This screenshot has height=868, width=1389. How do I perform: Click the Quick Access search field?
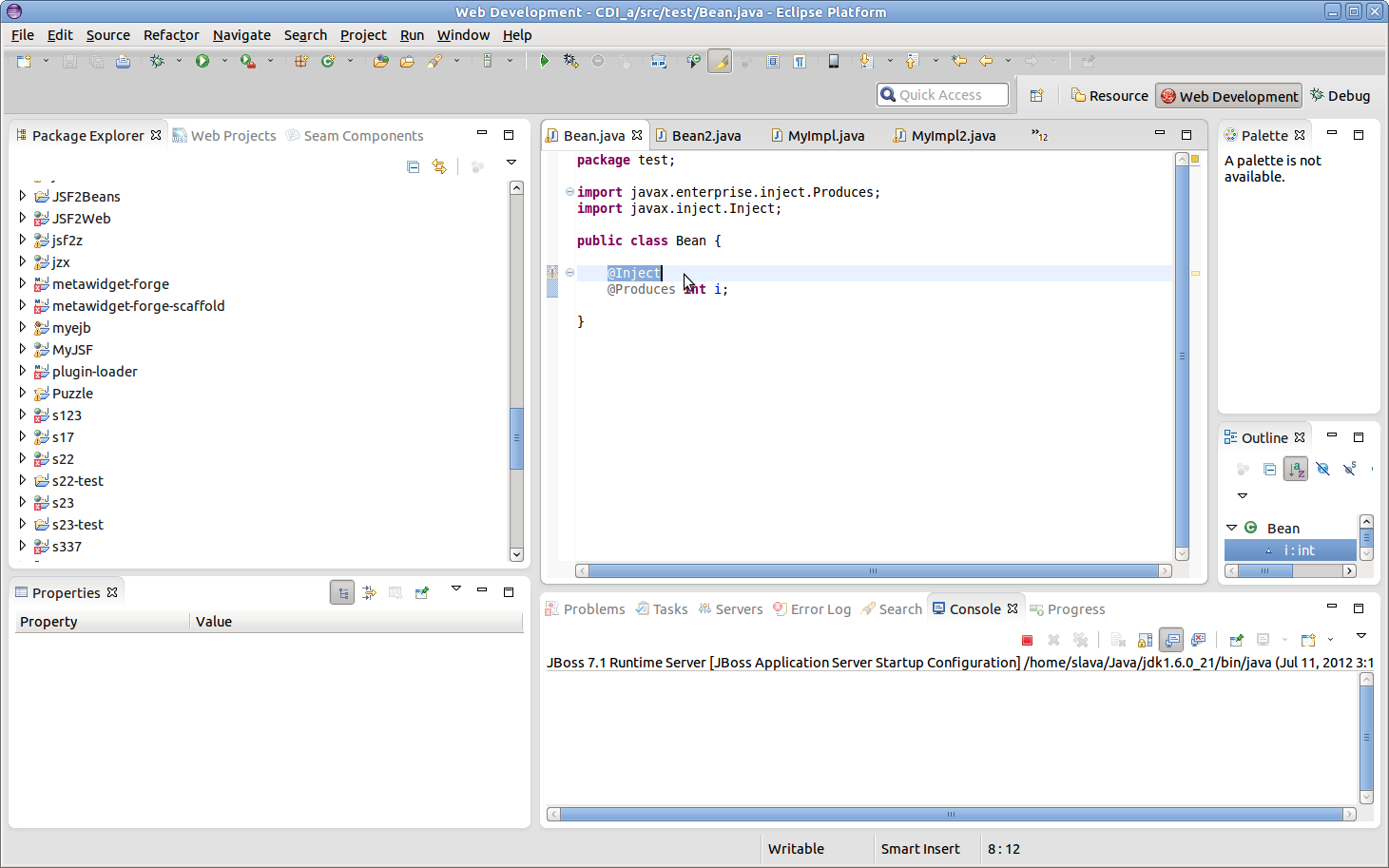tap(942, 95)
